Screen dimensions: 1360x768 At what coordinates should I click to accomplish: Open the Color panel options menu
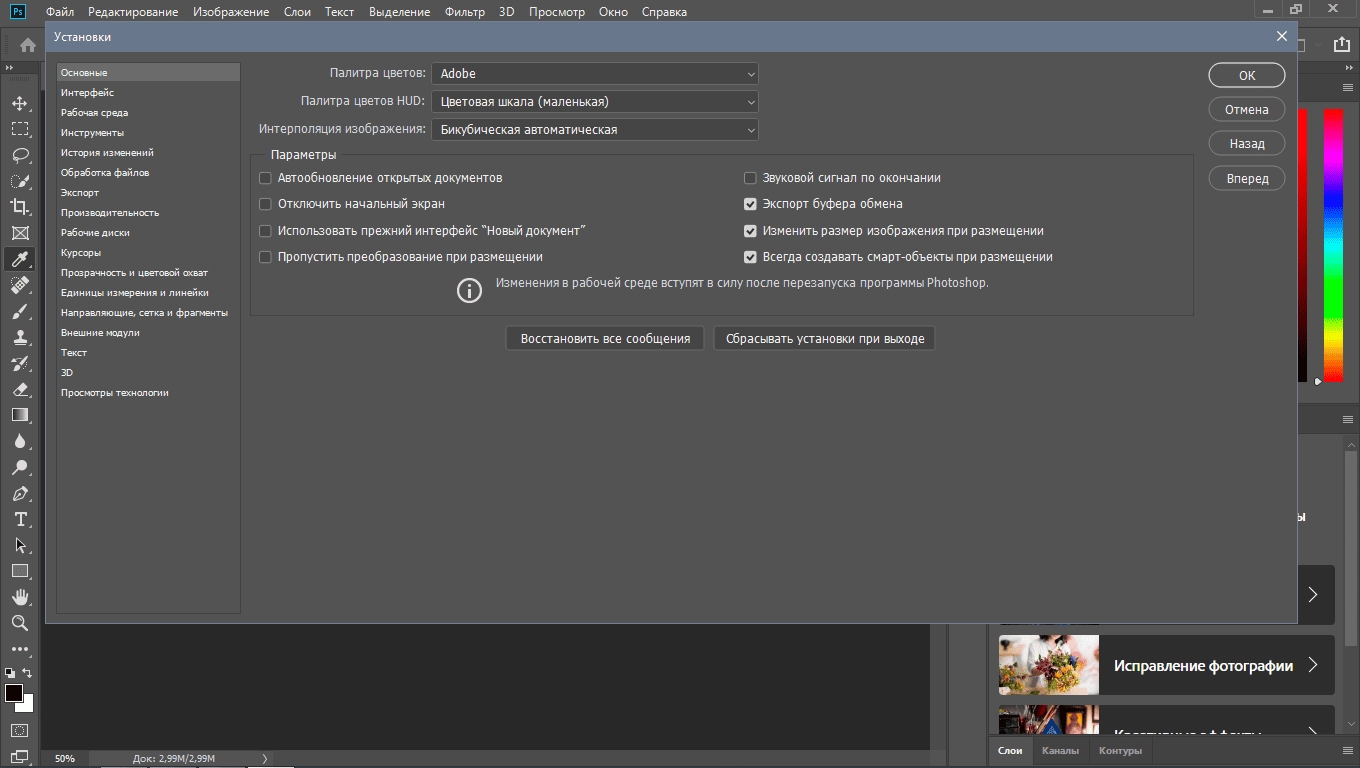click(1348, 88)
